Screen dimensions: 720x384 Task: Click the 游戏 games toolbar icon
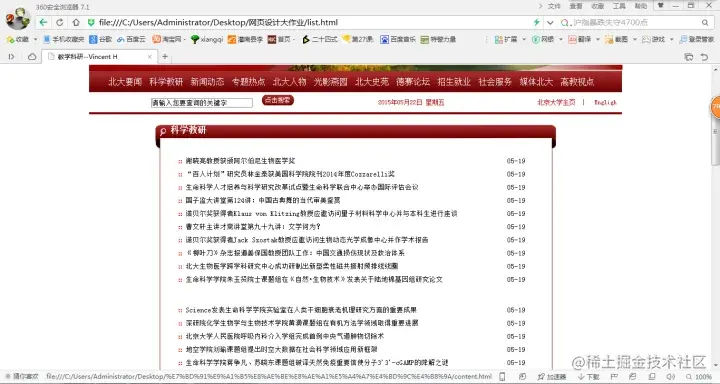pyautogui.click(x=653, y=40)
